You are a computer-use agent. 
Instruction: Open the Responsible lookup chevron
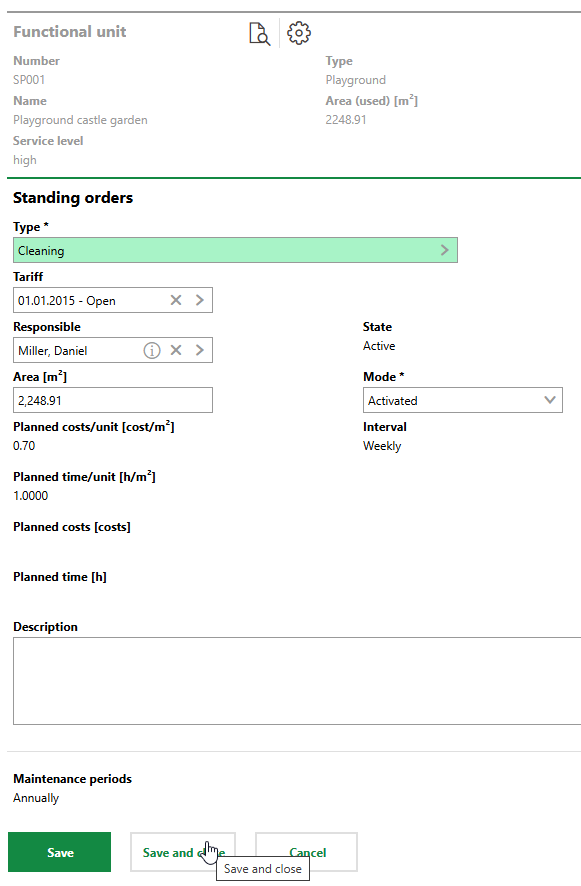[x=197, y=350]
